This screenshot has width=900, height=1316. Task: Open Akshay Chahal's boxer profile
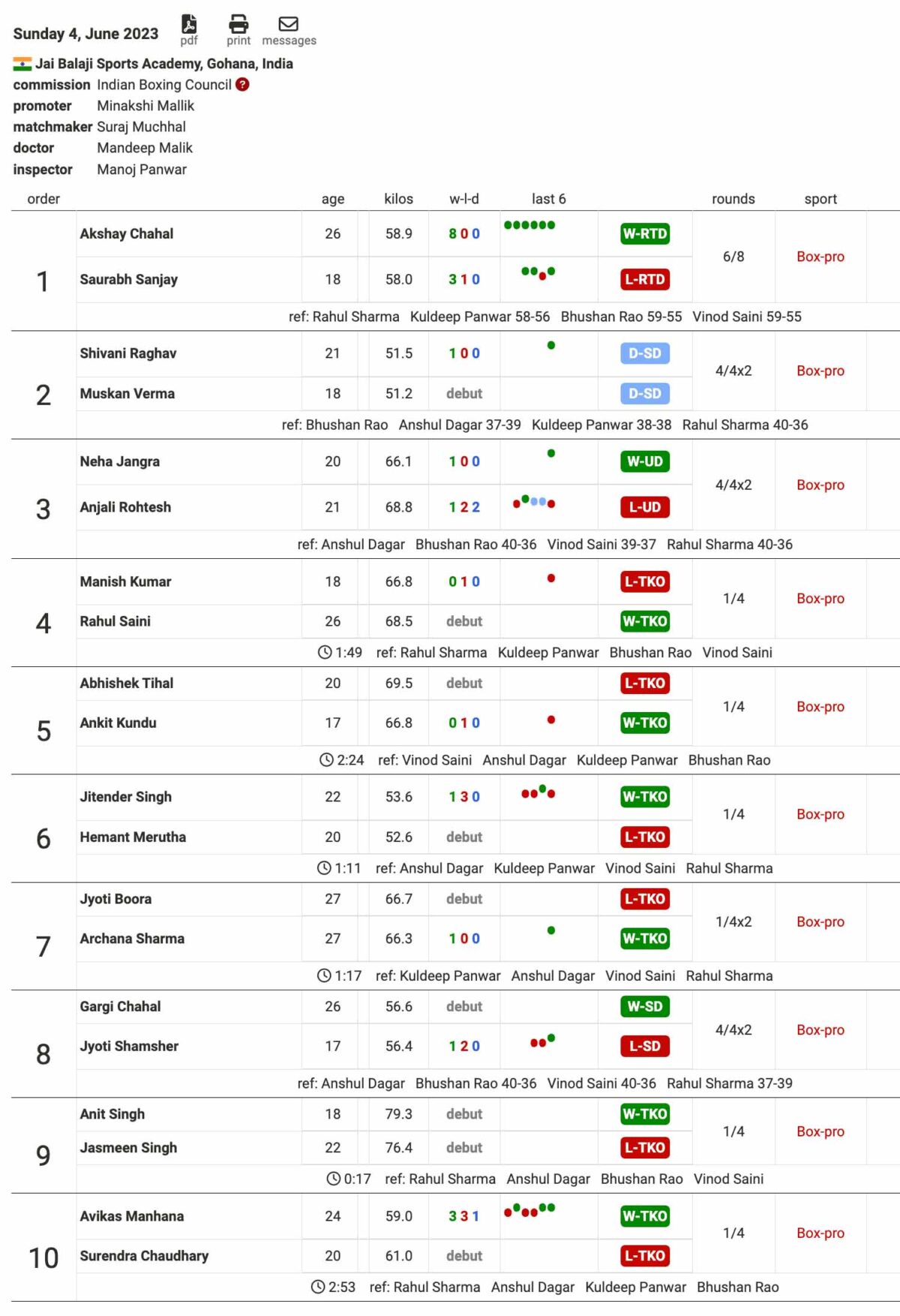pyautogui.click(x=127, y=233)
